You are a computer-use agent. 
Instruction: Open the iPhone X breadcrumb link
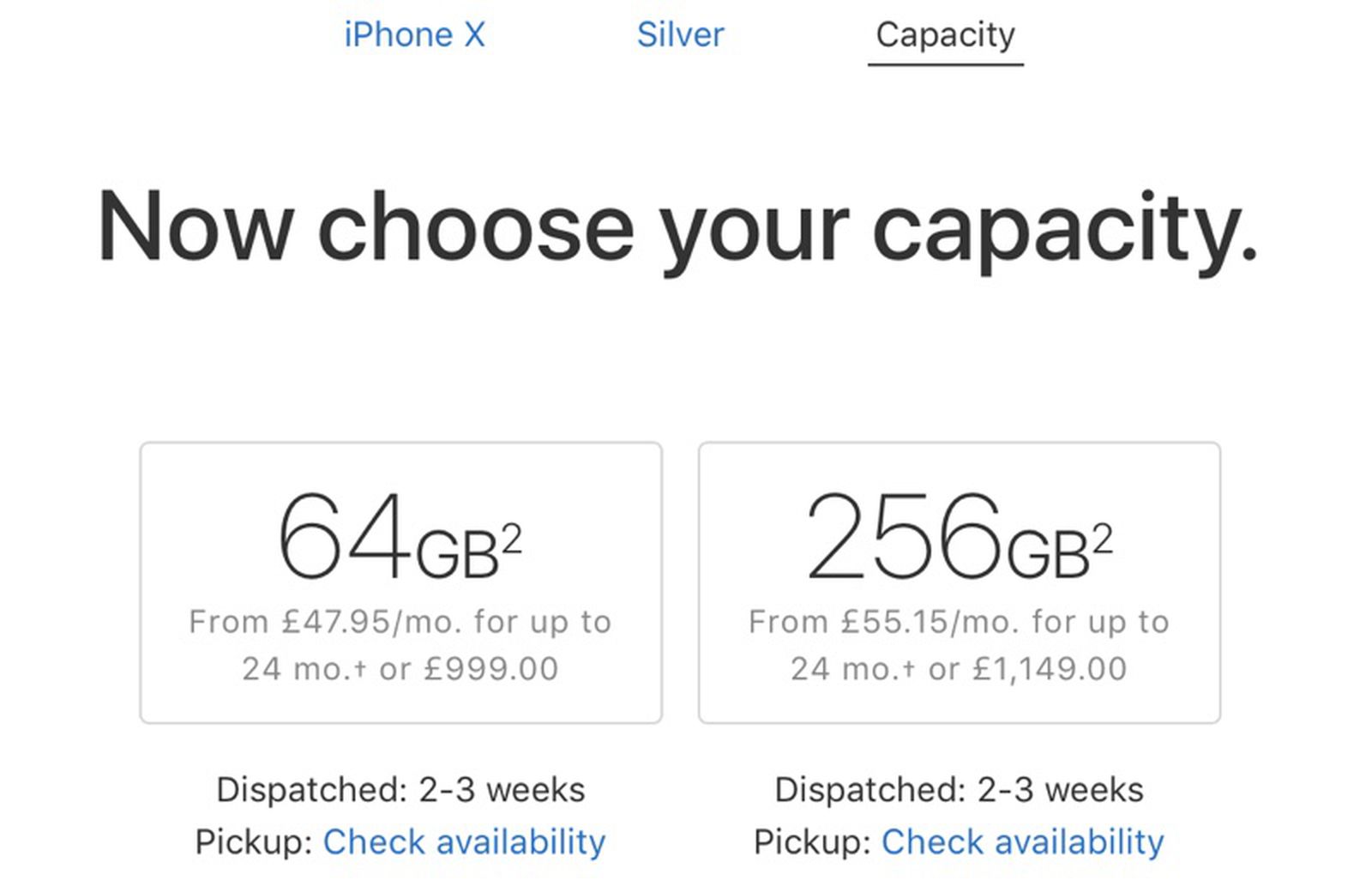tap(415, 35)
